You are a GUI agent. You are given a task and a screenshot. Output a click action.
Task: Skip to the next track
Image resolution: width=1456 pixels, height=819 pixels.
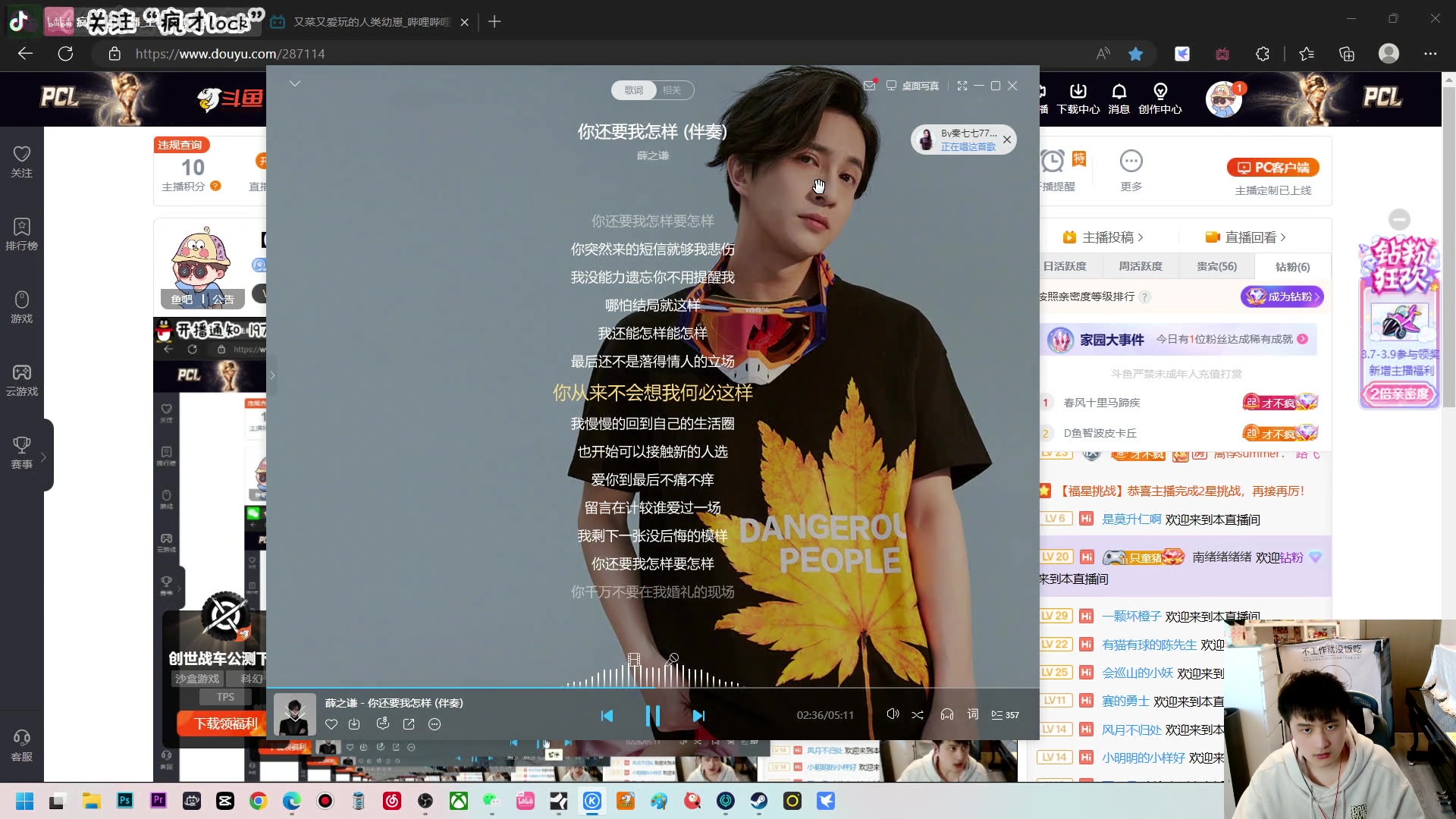coord(698,715)
